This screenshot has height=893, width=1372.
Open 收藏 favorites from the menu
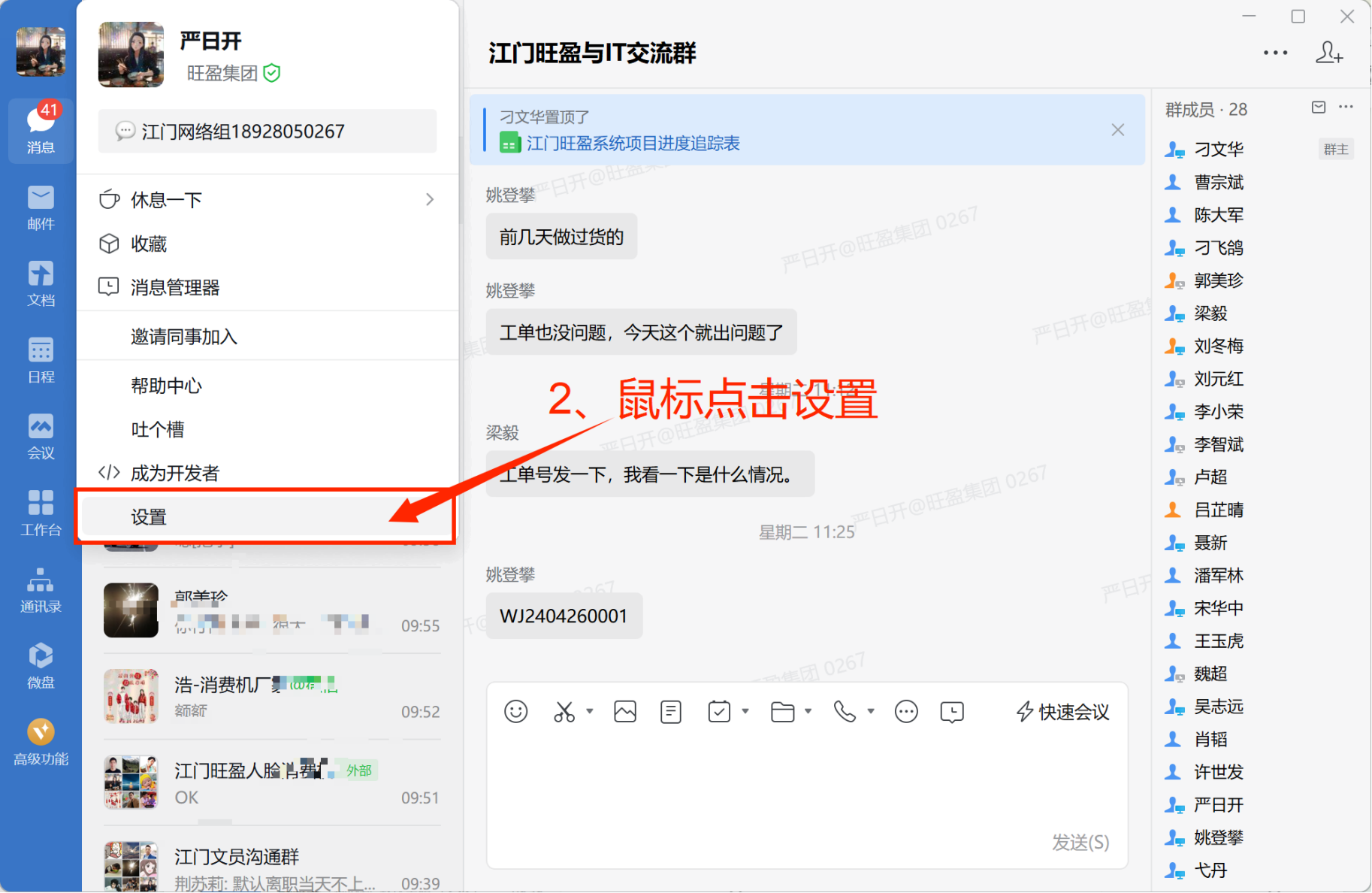[267, 244]
